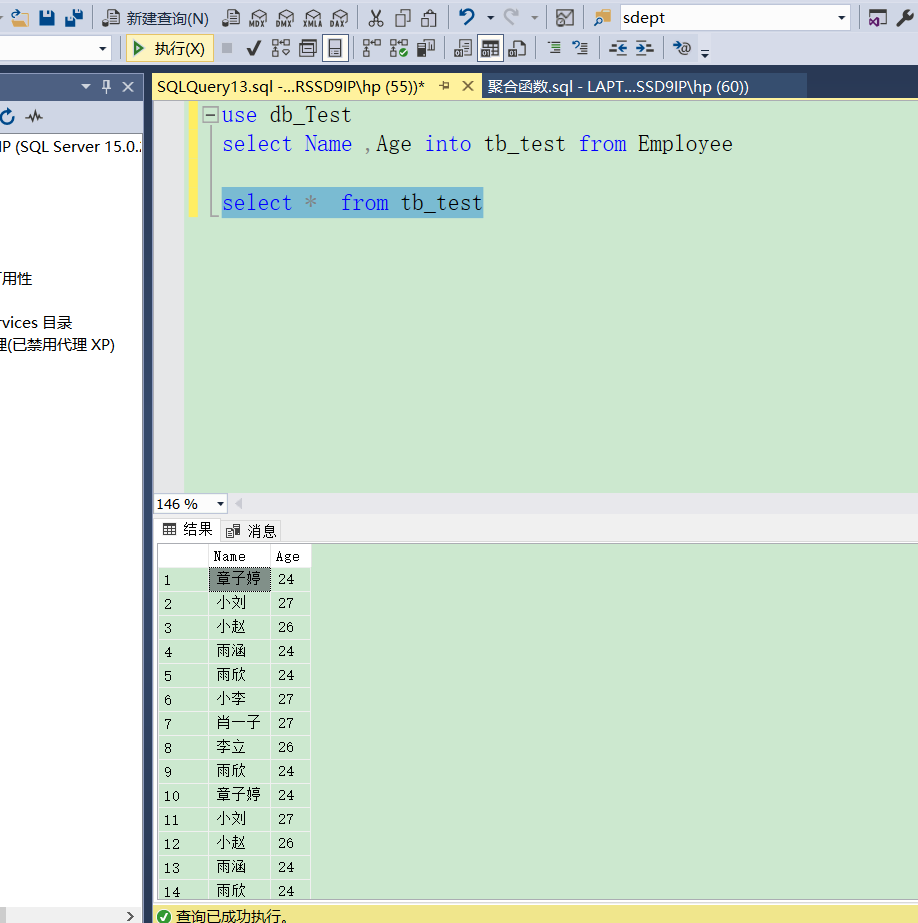Image resolution: width=918 pixels, height=923 pixels.
Task: Open a new DMX query
Action: 285,18
